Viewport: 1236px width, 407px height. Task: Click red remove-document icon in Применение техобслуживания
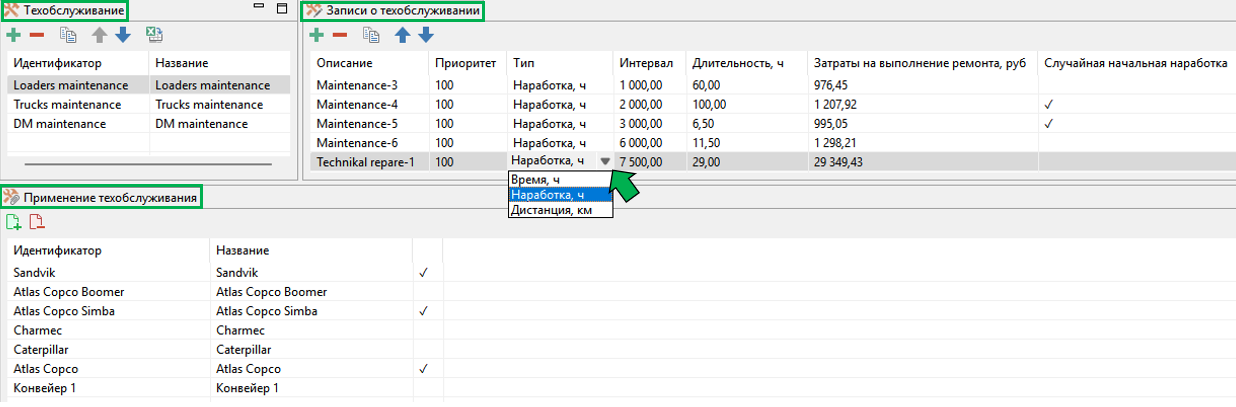point(36,222)
